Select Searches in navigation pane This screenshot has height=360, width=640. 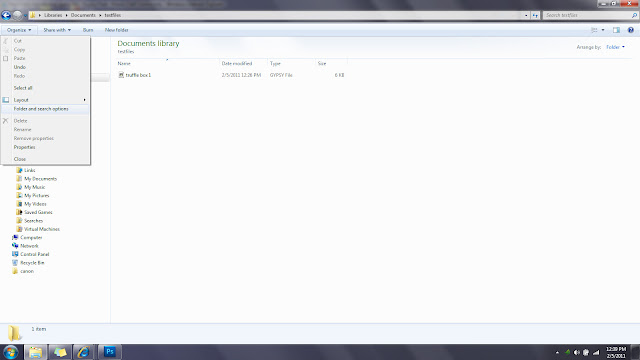[x=33, y=220]
